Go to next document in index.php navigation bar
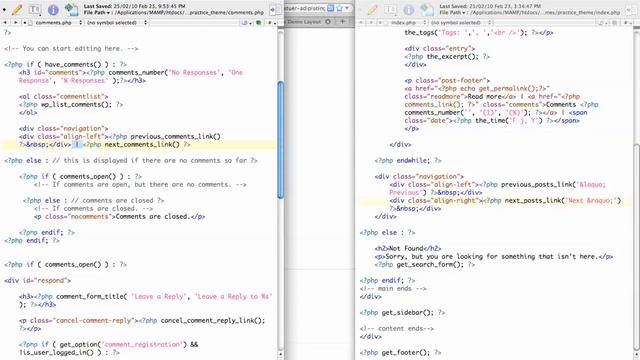The image size is (640, 360). click(x=371, y=22)
